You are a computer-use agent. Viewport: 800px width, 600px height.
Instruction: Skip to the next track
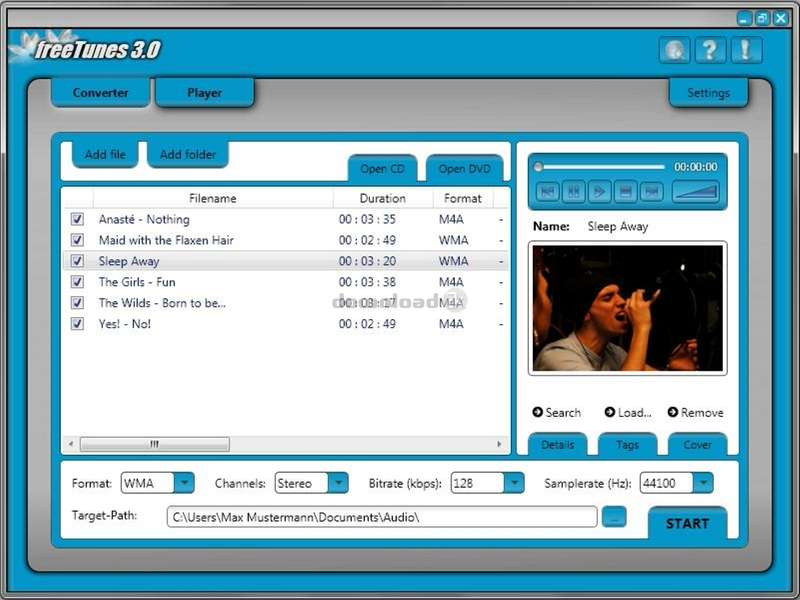point(651,191)
